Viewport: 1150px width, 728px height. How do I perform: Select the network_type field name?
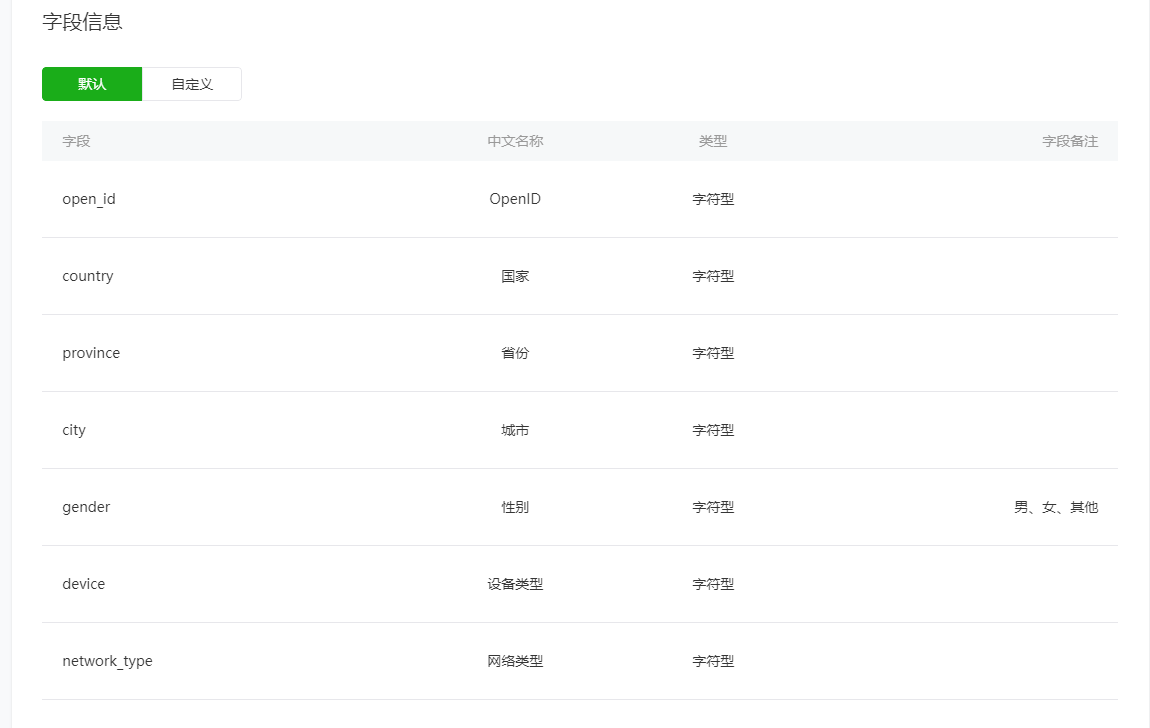click(107, 661)
